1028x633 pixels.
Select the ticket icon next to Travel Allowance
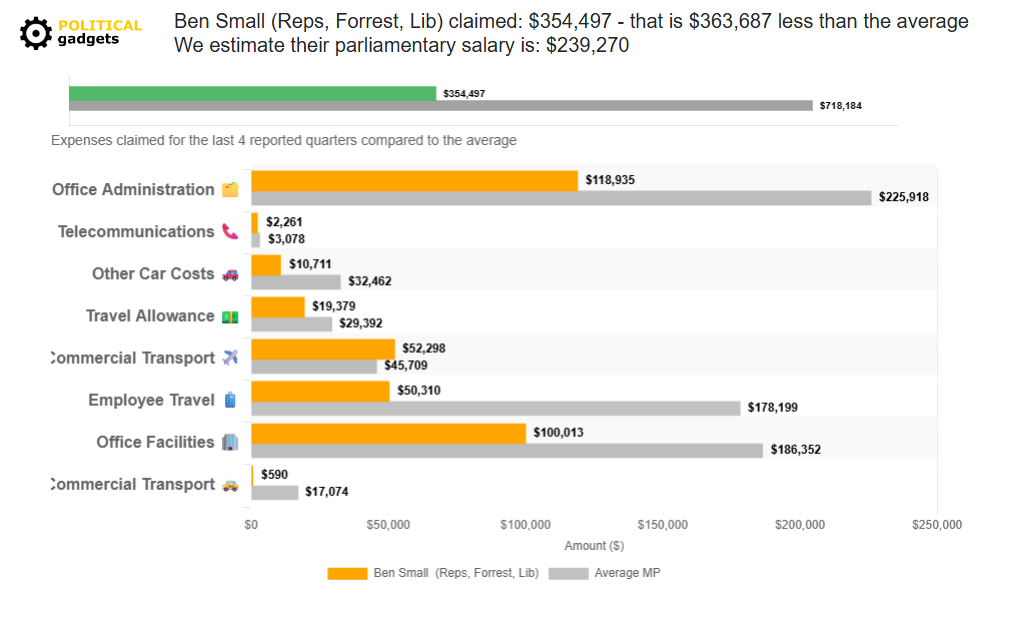tap(230, 315)
